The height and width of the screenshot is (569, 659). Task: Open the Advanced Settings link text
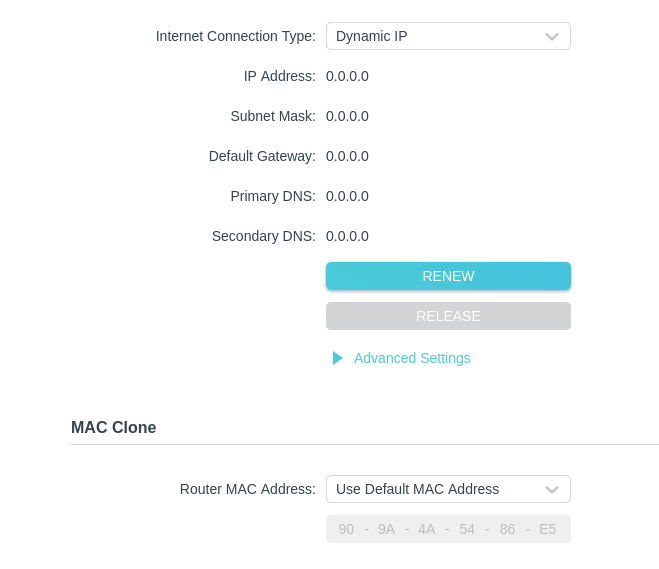(412, 358)
